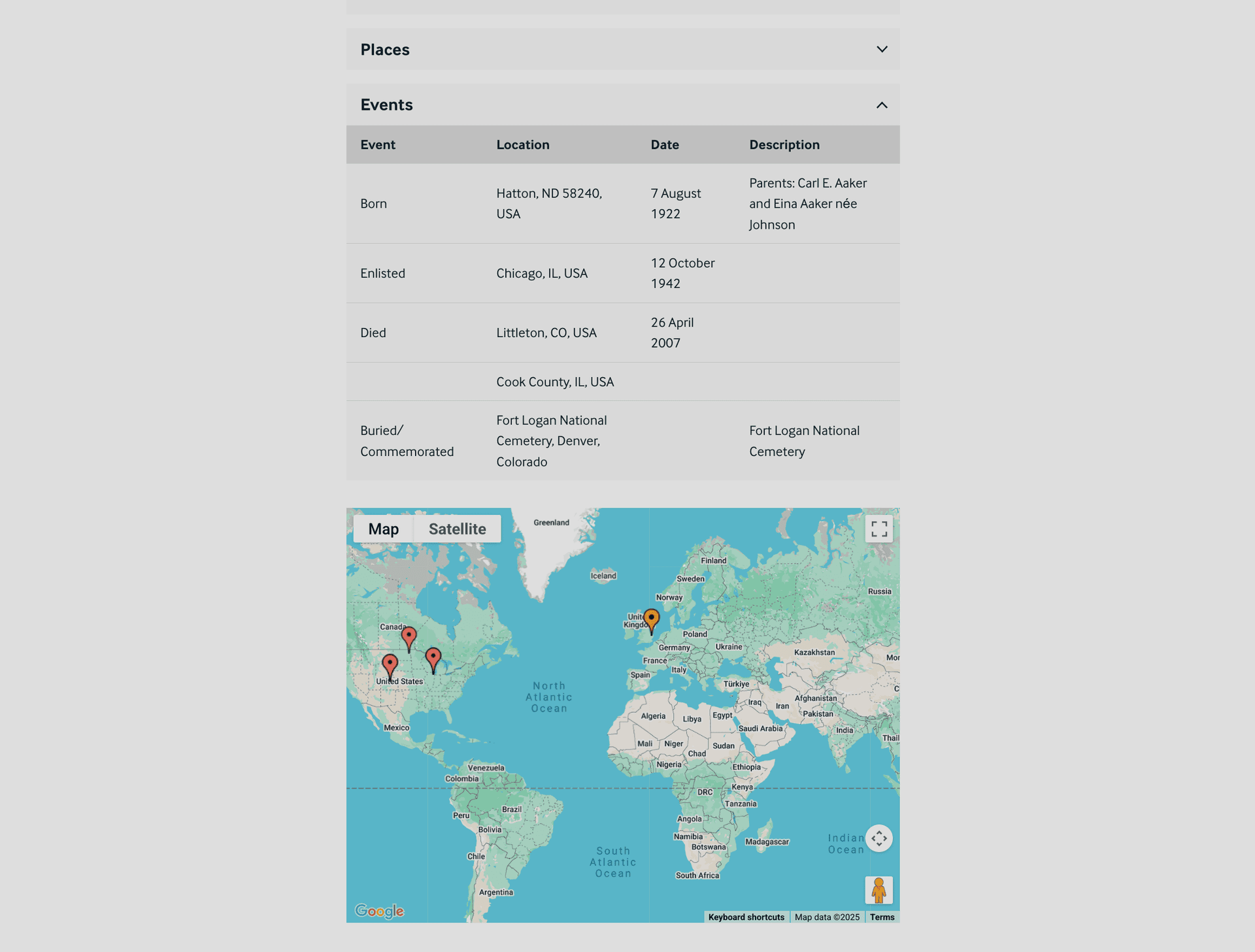1255x952 pixels.
Task: Click the Date column header
Action: click(664, 144)
